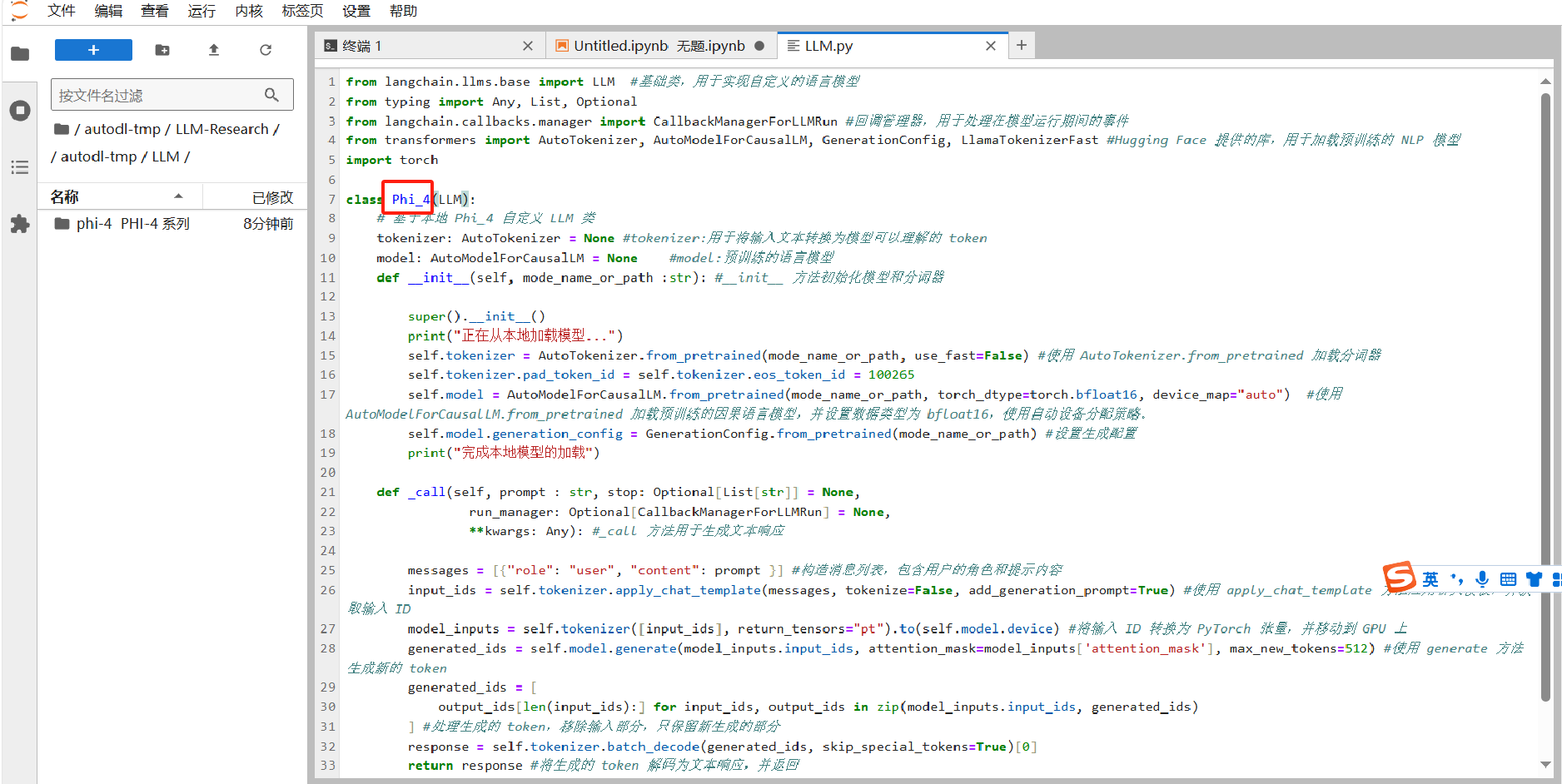Image resolution: width=1562 pixels, height=784 pixels.
Task: Click the blue new launcher plus button
Action: [93, 50]
